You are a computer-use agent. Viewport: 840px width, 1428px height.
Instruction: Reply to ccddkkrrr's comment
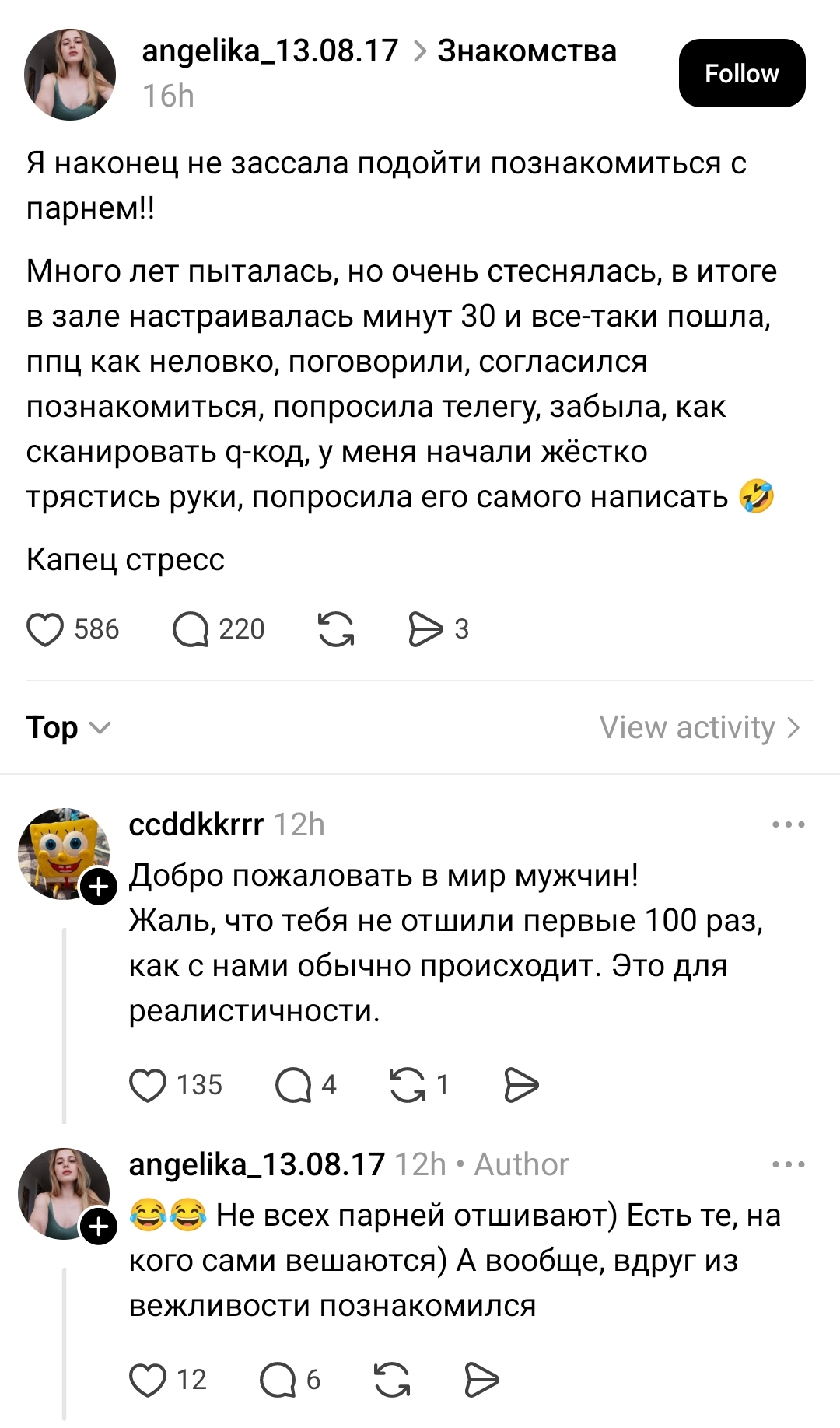293,1085
